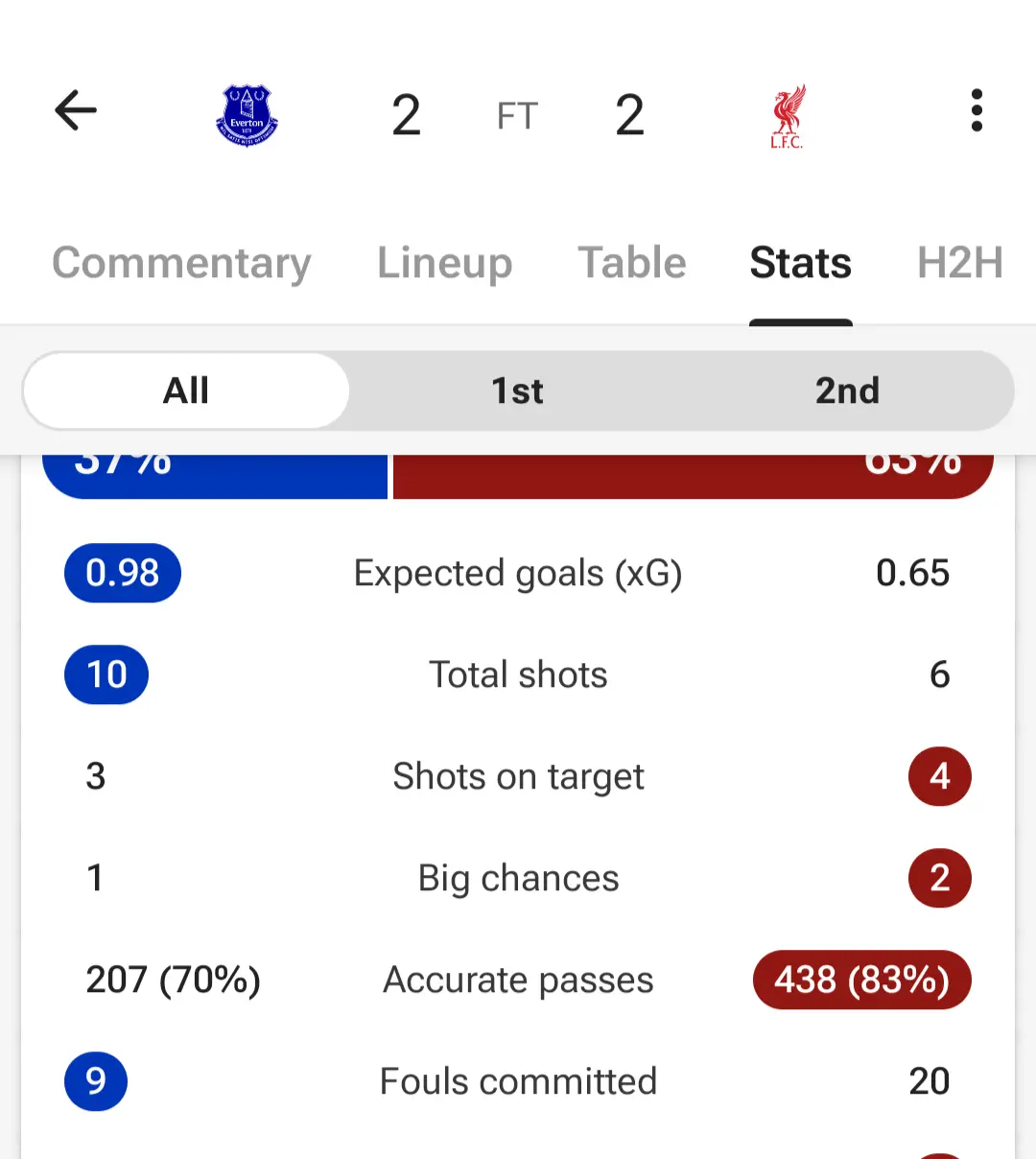The width and height of the screenshot is (1036, 1159).
Task: Open the three-dot more options menu
Action: pyautogui.click(x=977, y=110)
